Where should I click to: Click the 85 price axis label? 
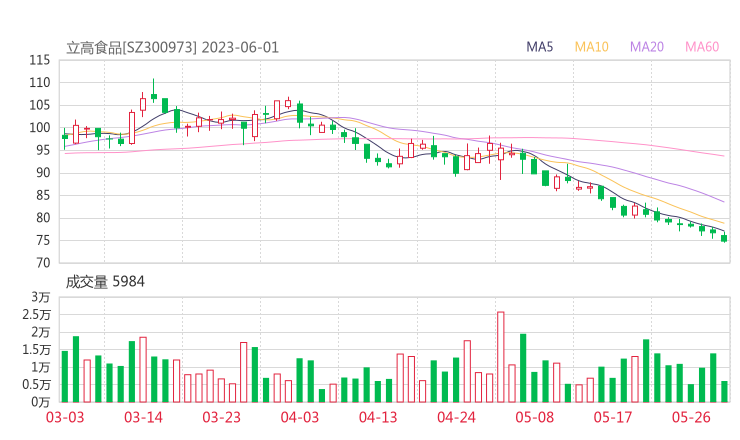point(43,195)
